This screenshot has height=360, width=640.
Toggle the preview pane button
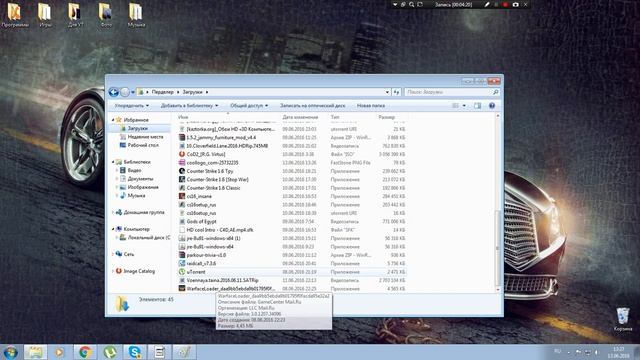(477, 106)
